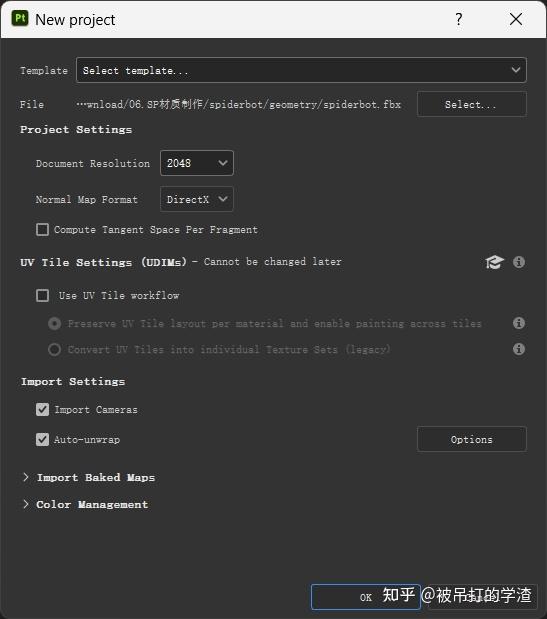The height and width of the screenshot is (619, 547).
Task: Open the Select template dropdown
Action: tap(301, 70)
